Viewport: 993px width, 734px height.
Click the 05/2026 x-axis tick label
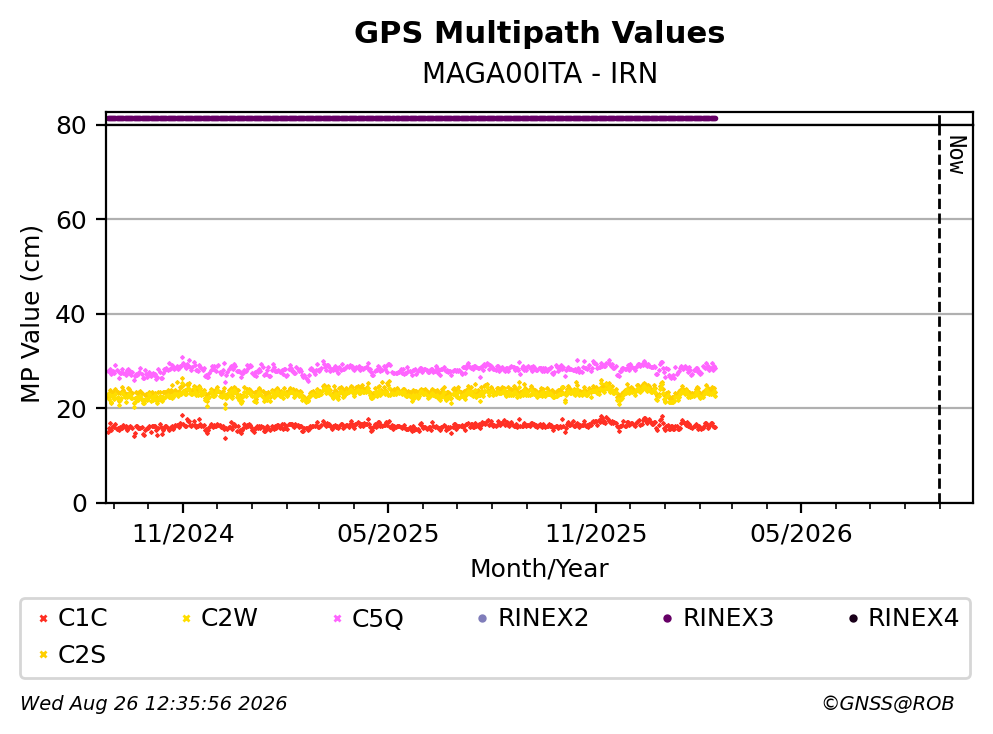coord(801,534)
